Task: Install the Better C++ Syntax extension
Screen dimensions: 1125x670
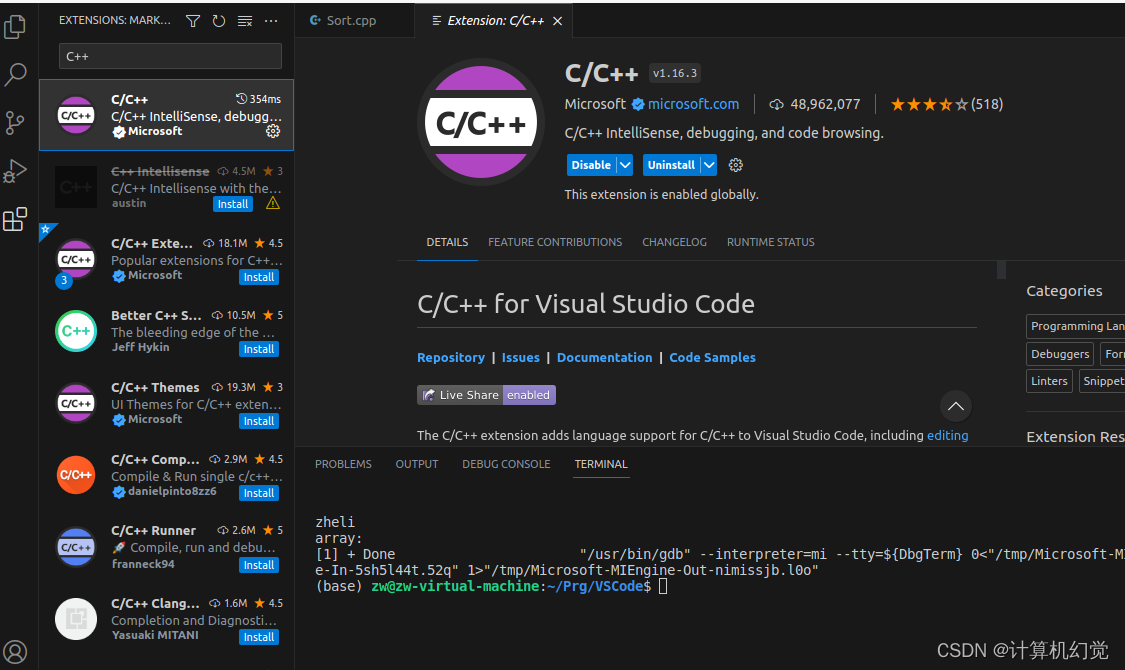Action: coord(259,348)
